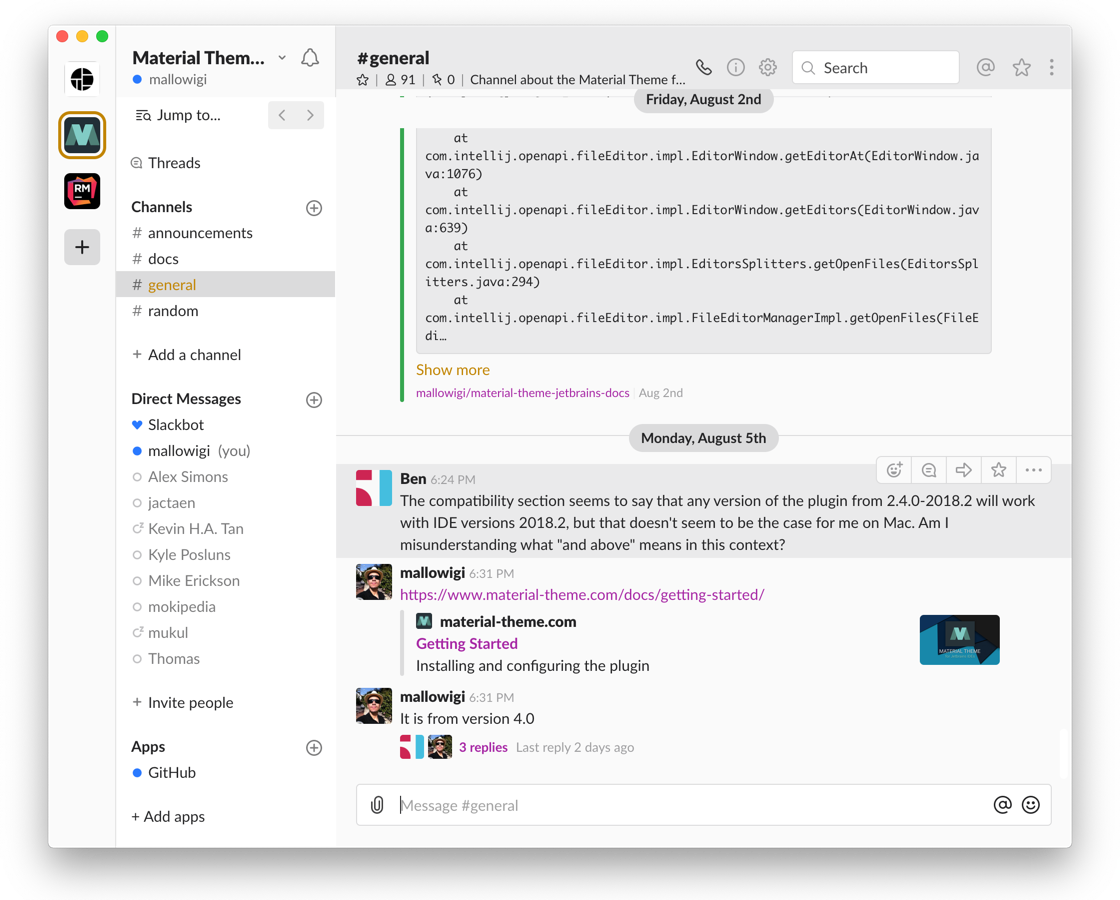Open the Getting Started link preview title
The image size is (1120, 900).
click(x=467, y=644)
